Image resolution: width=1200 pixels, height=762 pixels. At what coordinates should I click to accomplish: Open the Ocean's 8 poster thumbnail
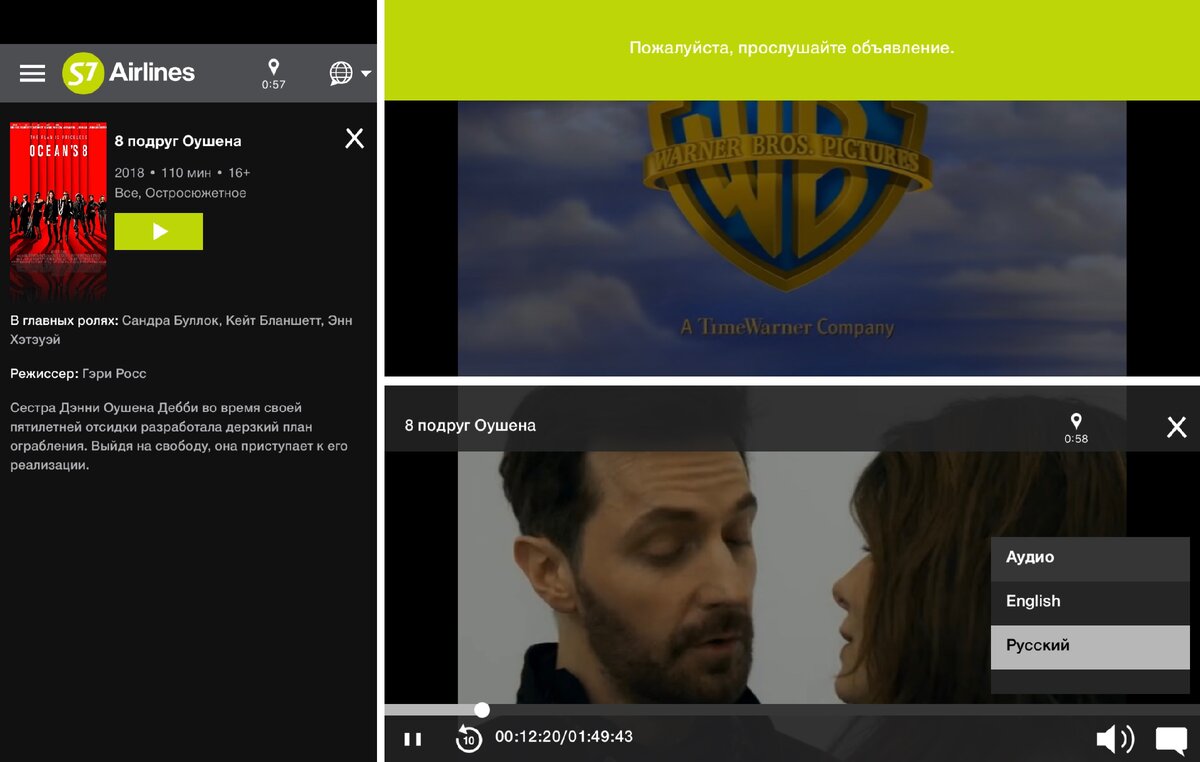pyautogui.click(x=58, y=211)
